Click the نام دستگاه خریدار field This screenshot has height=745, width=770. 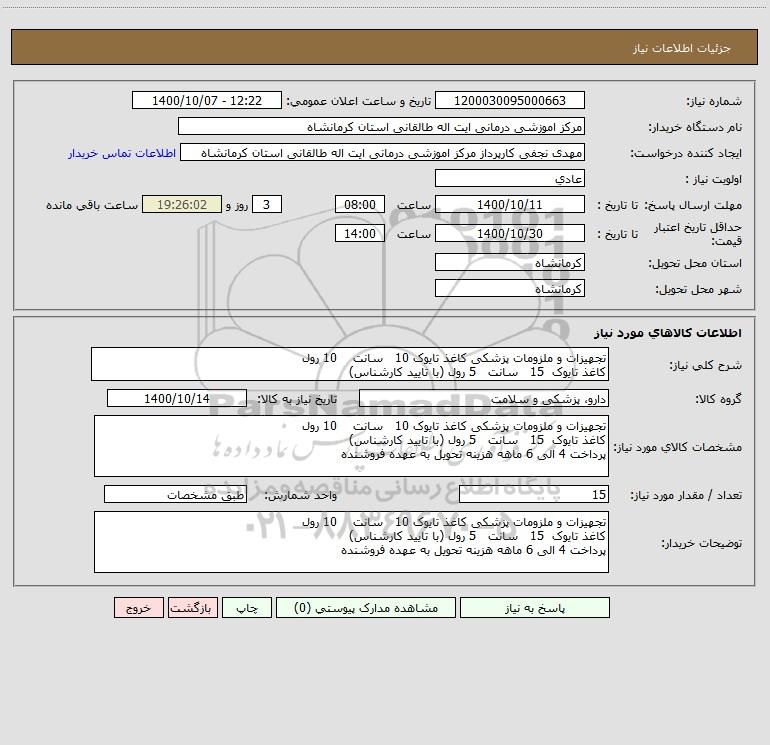pyautogui.click(x=381, y=127)
